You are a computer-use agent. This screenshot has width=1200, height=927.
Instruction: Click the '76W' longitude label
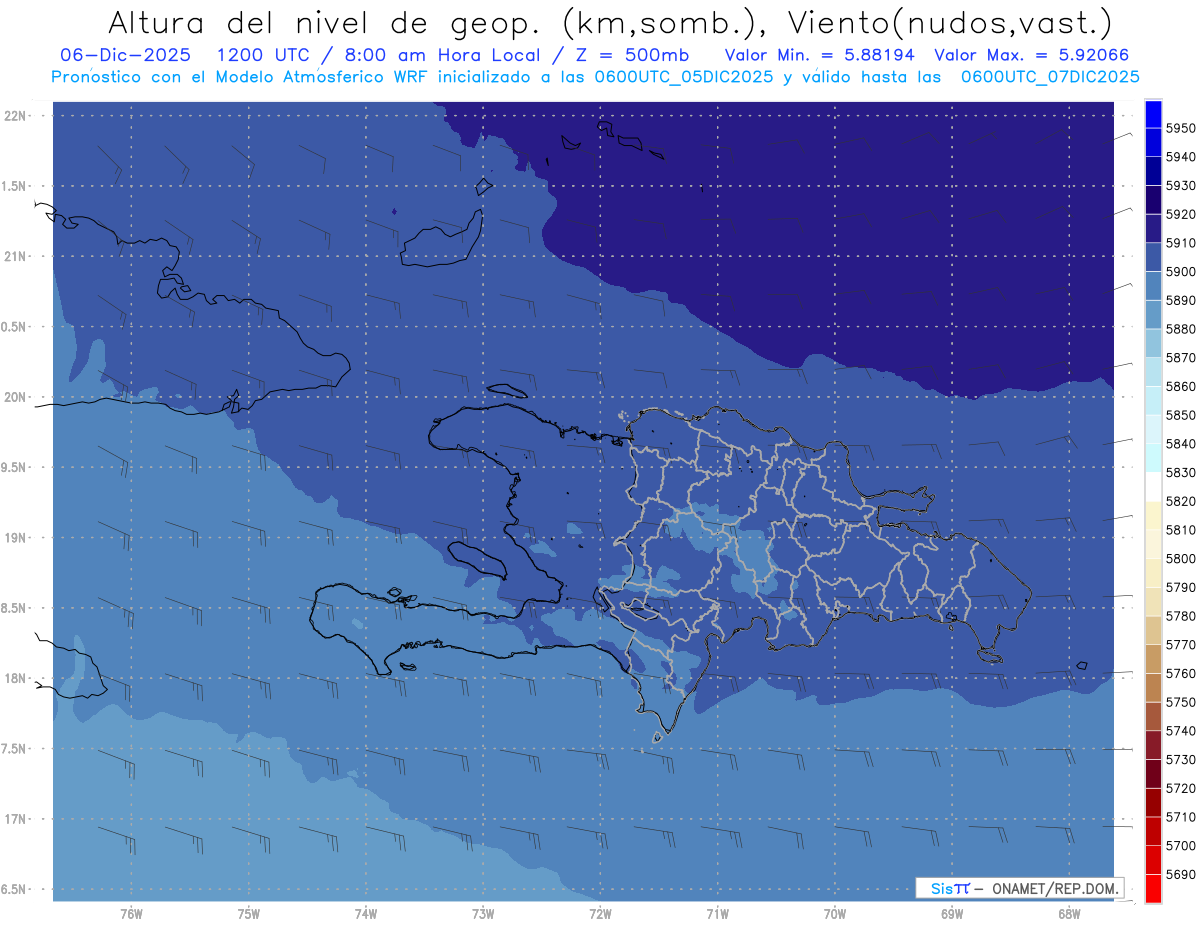[131, 914]
